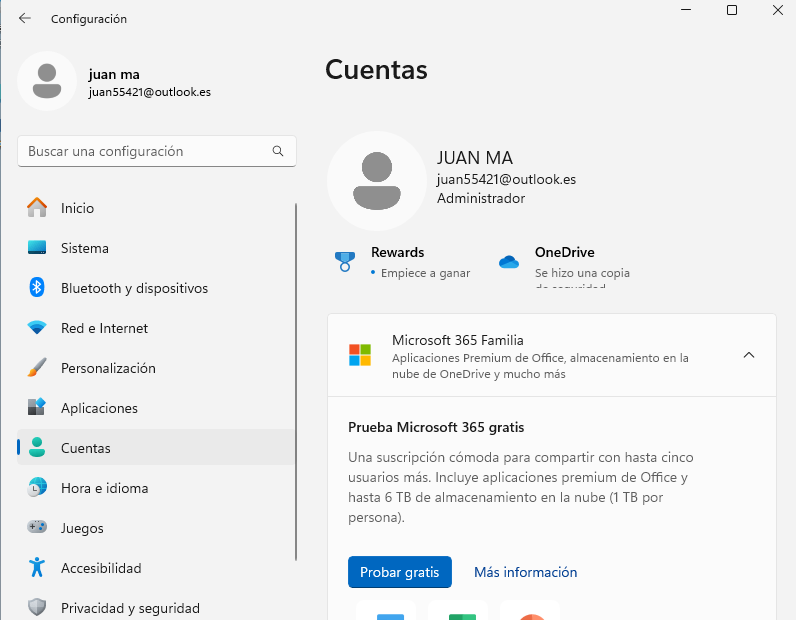Open the Inicio settings page
The height and width of the screenshot is (620, 796).
tap(156, 208)
